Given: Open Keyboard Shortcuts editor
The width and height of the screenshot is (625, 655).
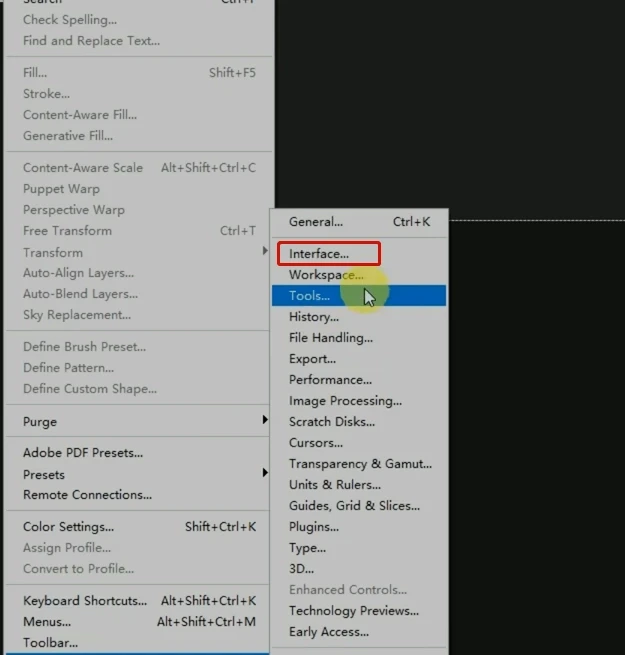Looking at the screenshot, I should (x=85, y=601).
